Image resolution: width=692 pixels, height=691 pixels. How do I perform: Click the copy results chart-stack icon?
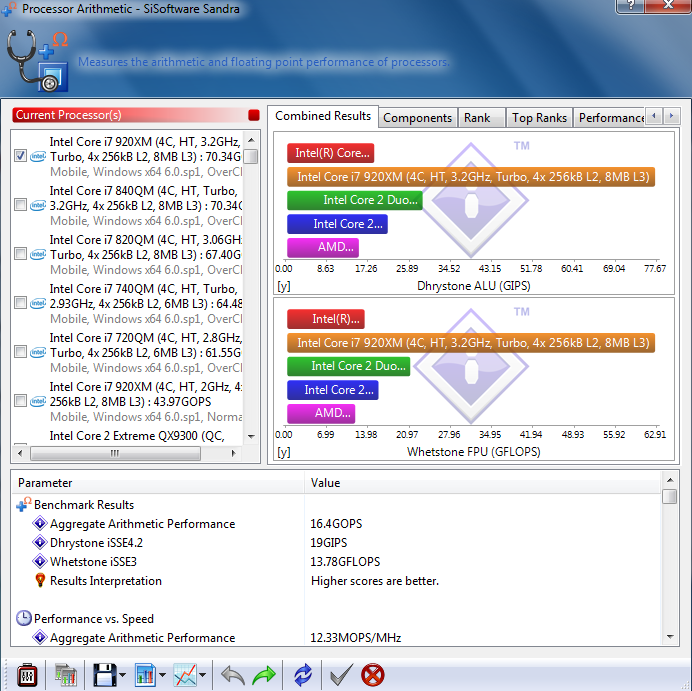point(65,675)
